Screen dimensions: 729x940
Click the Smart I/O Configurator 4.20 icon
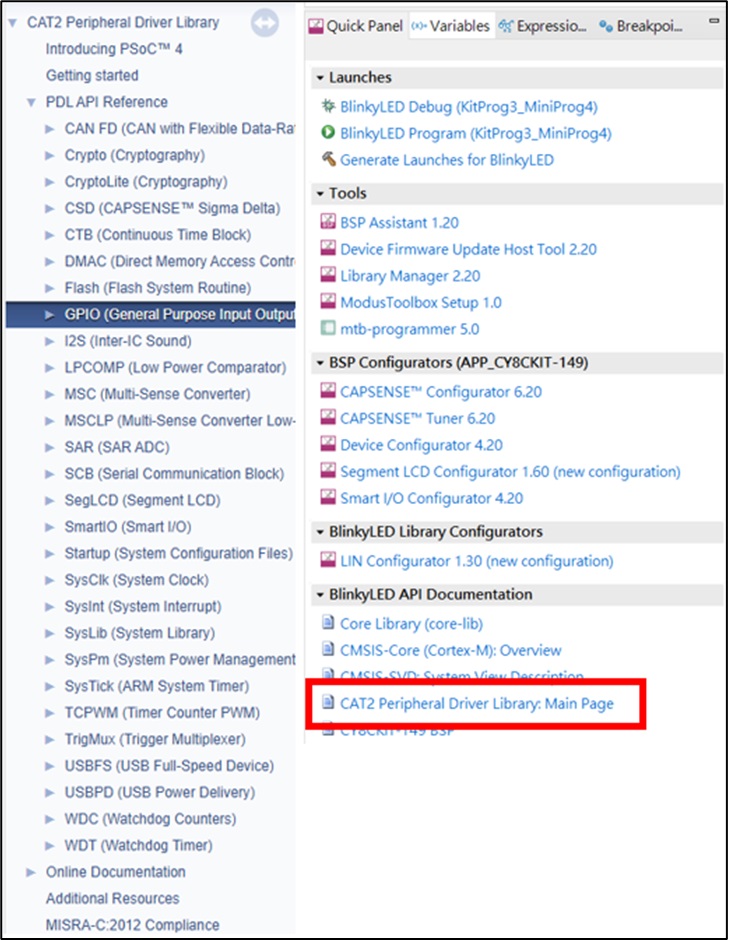click(x=328, y=497)
